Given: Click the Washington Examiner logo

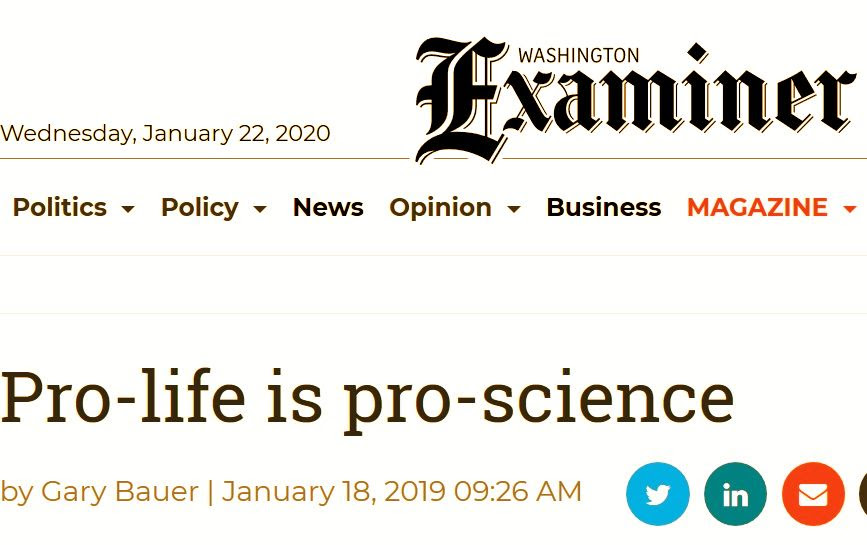Looking at the screenshot, I should pyautogui.click(x=635, y=100).
